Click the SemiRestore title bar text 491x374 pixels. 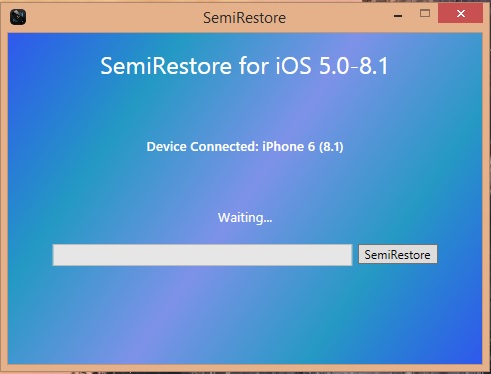tap(244, 18)
